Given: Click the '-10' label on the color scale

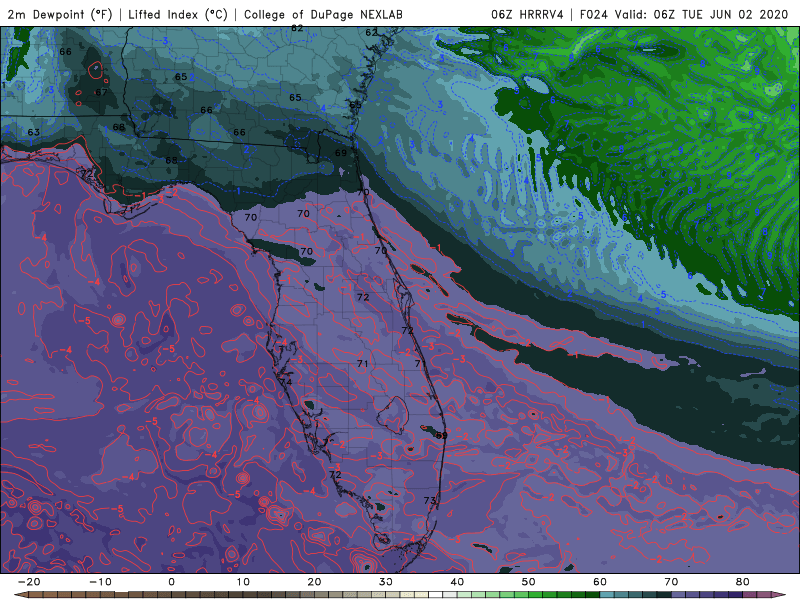Looking at the screenshot, I should coord(100,582).
